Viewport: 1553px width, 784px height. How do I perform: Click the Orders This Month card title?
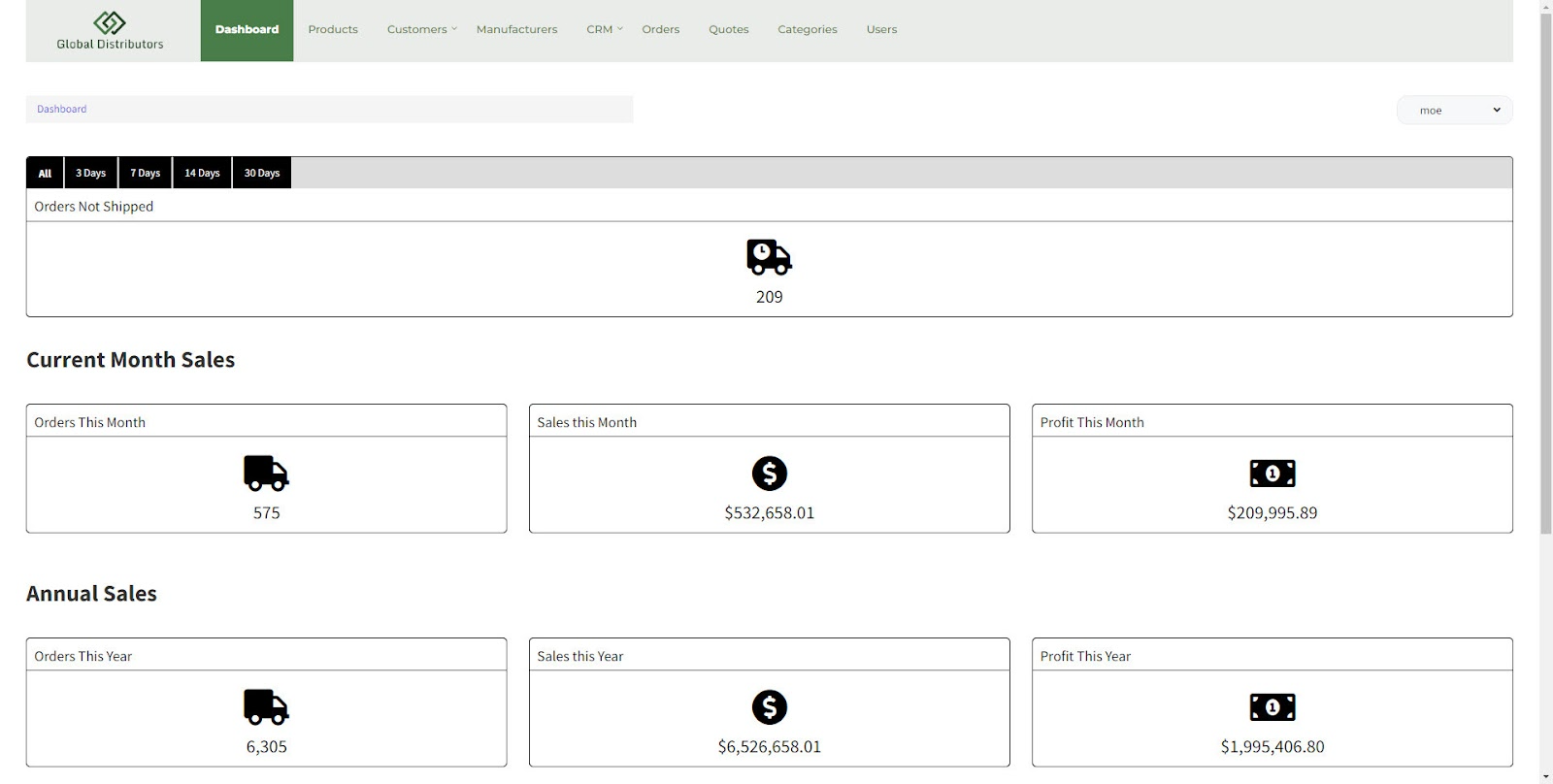tap(89, 422)
